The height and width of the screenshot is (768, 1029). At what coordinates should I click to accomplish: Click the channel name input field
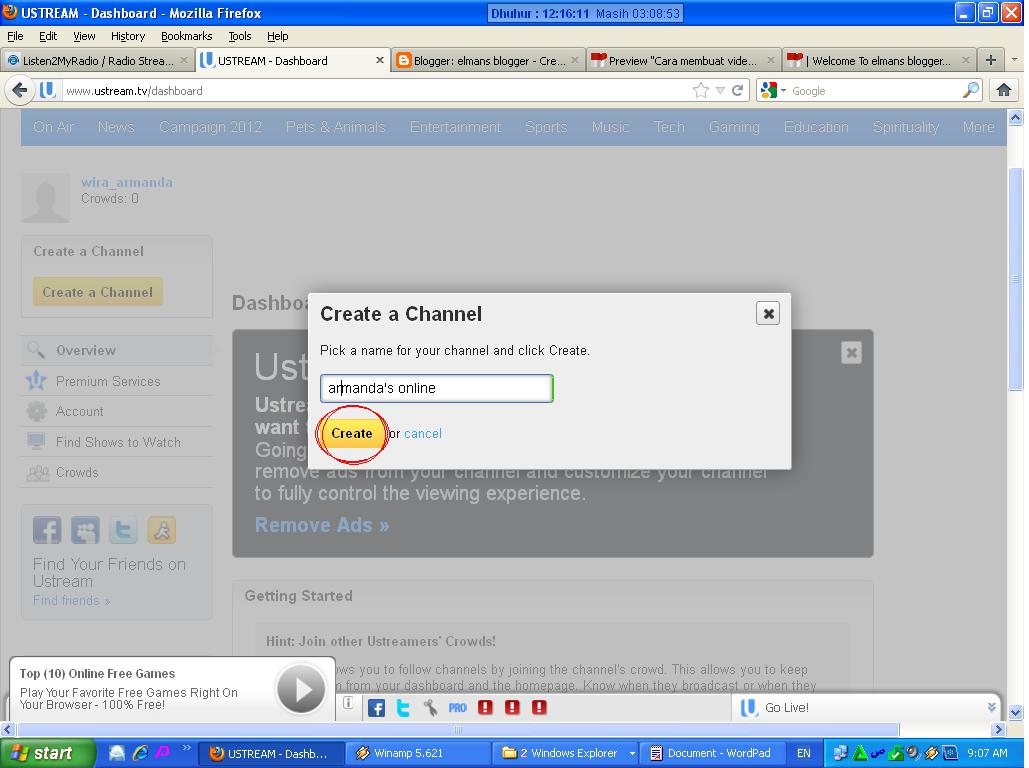436,388
